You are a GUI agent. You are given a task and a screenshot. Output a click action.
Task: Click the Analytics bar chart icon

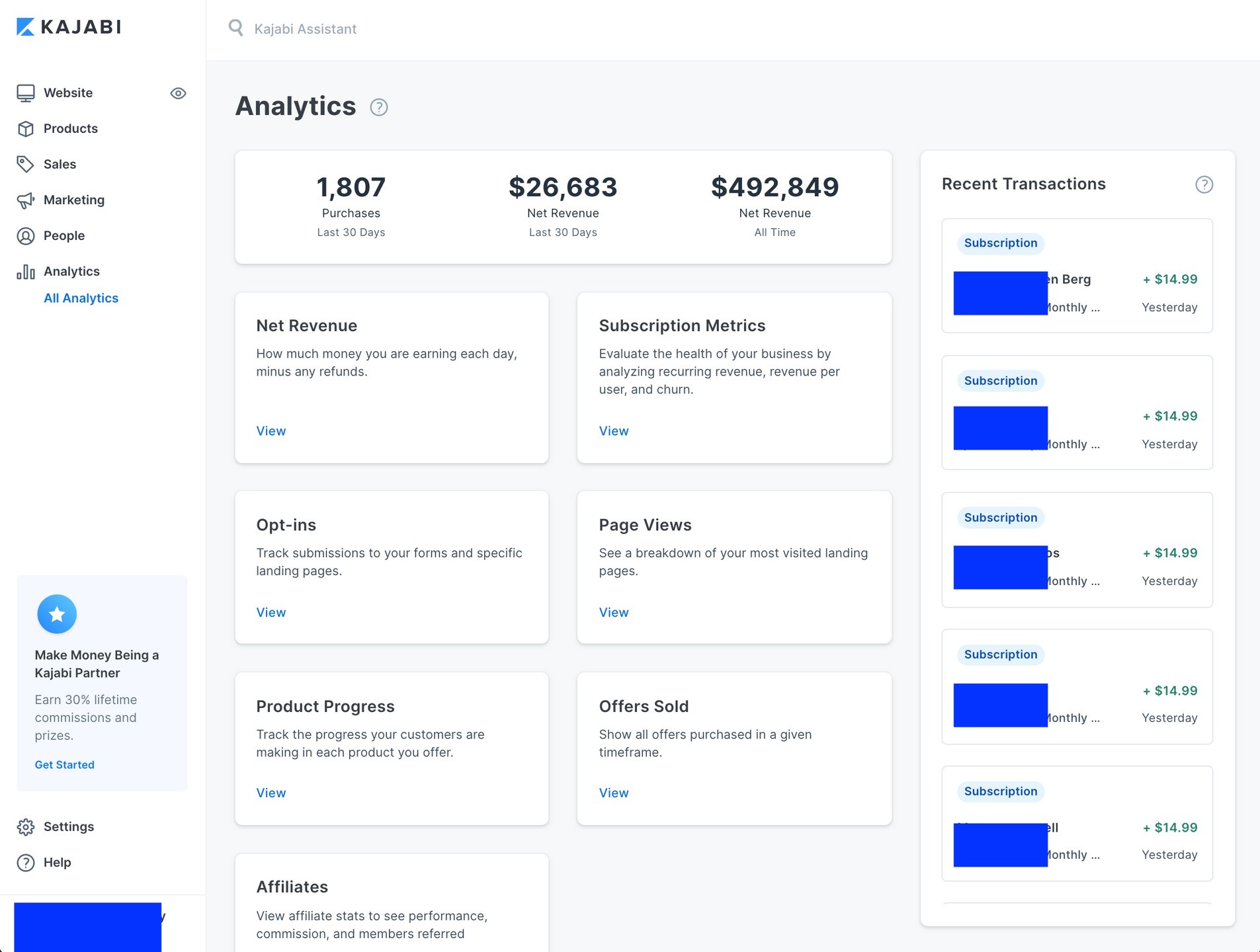tap(26, 272)
